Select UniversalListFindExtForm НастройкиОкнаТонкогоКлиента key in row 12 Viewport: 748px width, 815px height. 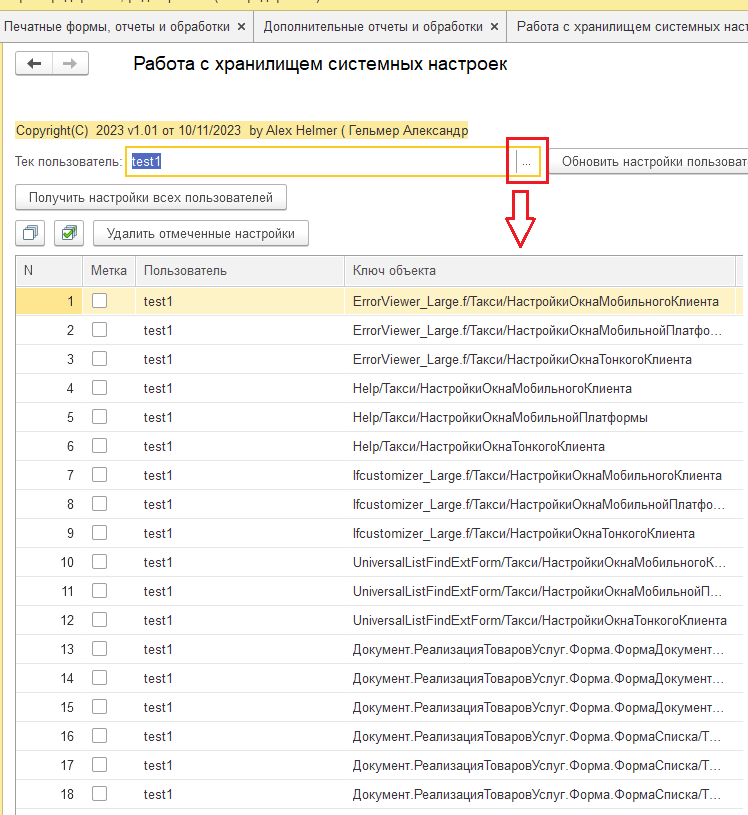[540, 621]
